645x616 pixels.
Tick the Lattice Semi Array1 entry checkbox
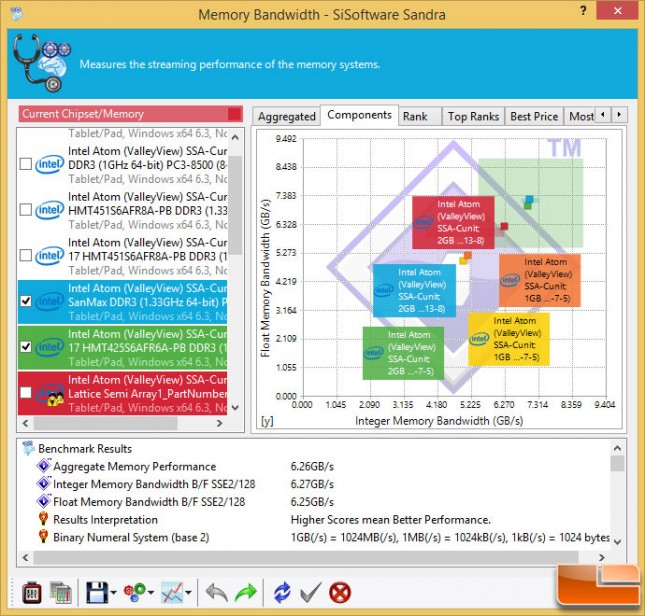26,392
